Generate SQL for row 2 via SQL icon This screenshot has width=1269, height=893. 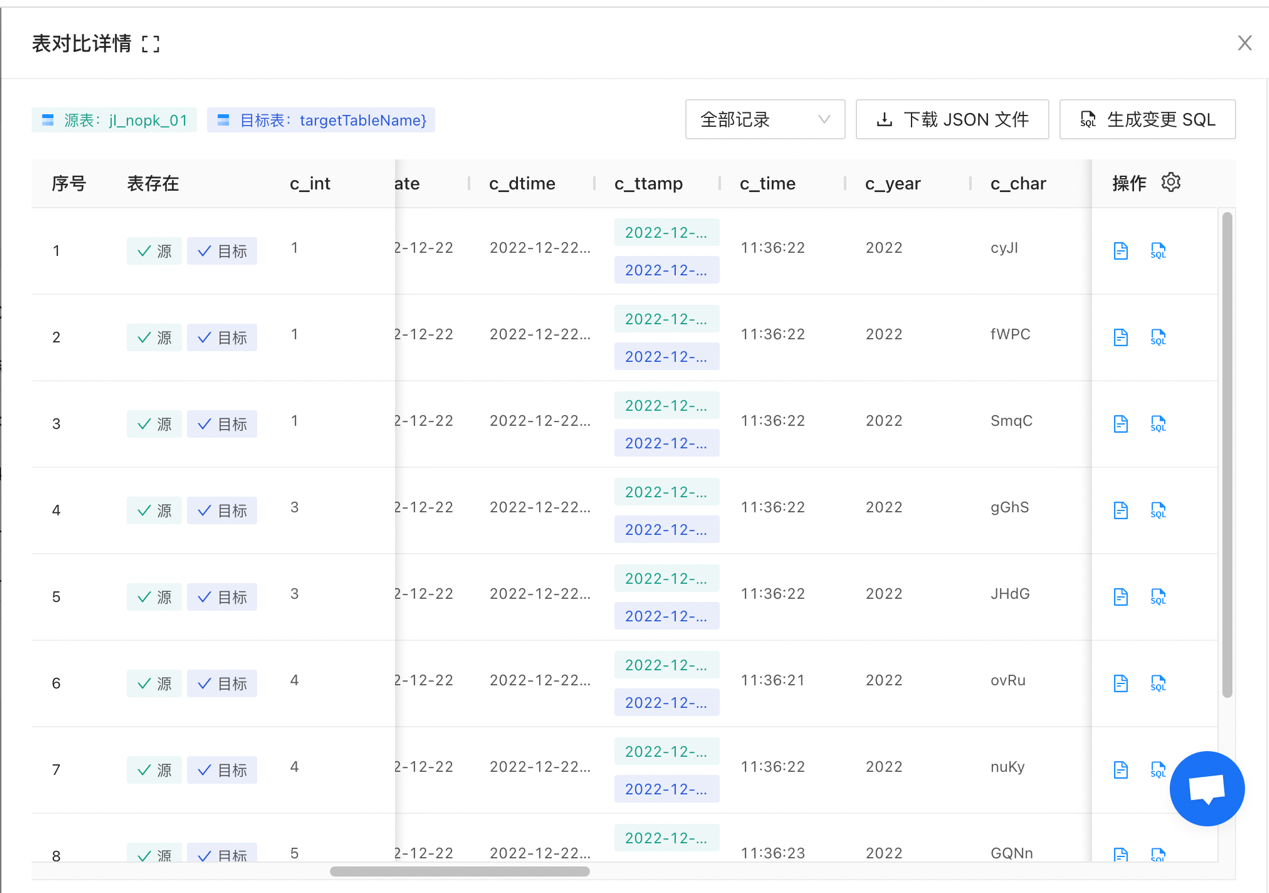pyautogui.click(x=1158, y=338)
